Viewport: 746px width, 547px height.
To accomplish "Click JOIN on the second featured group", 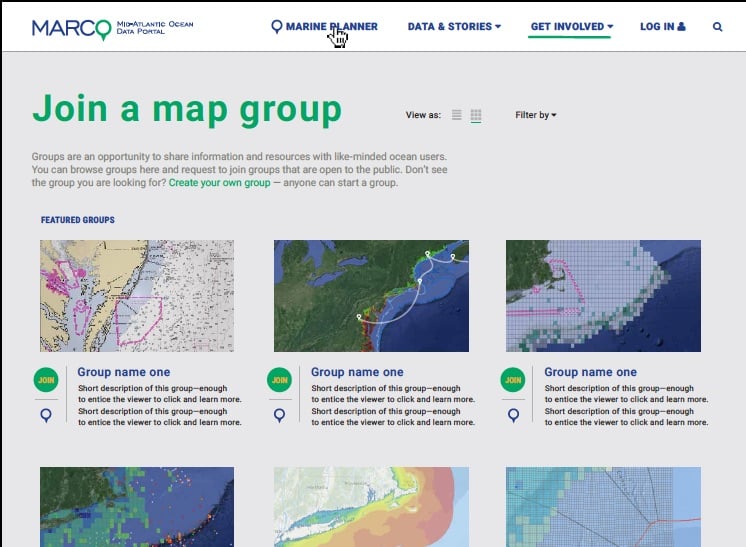I will (279, 380).
